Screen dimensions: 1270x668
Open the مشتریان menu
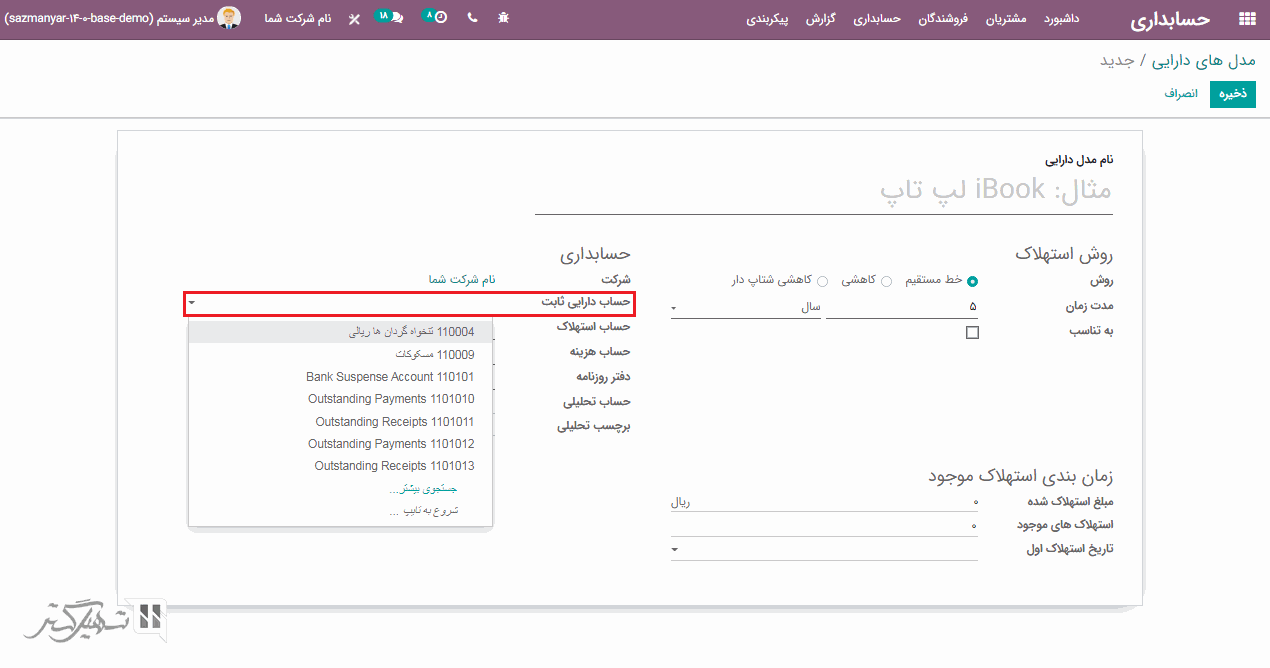point(1006,19)
